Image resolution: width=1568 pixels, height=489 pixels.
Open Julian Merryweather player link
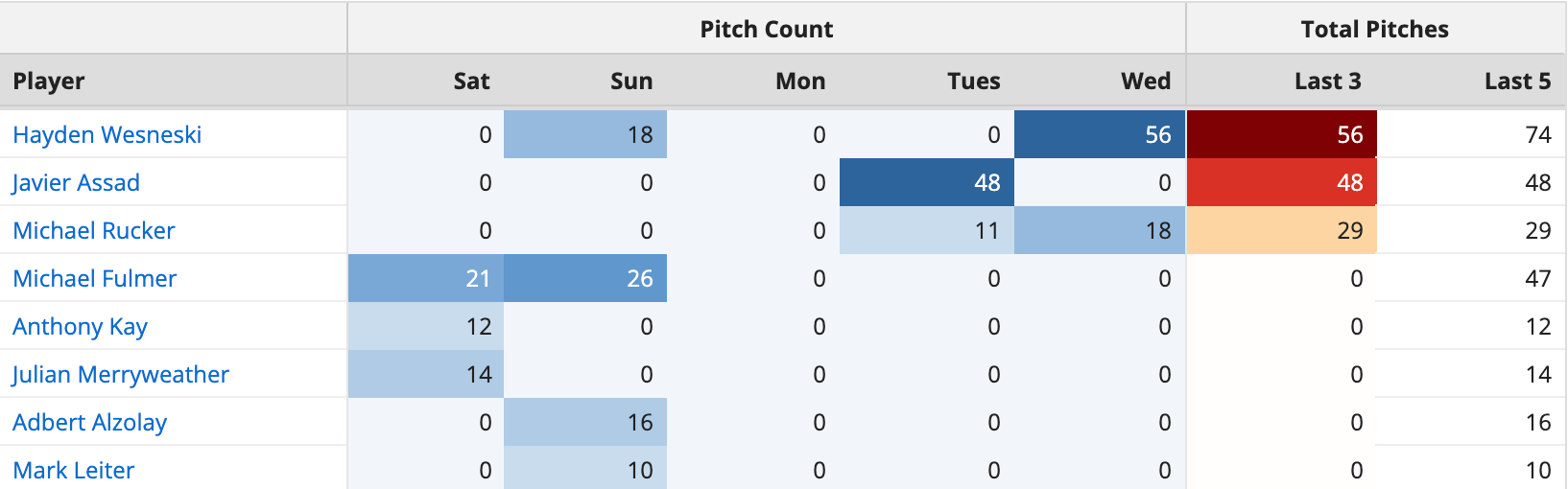(120, 375)
